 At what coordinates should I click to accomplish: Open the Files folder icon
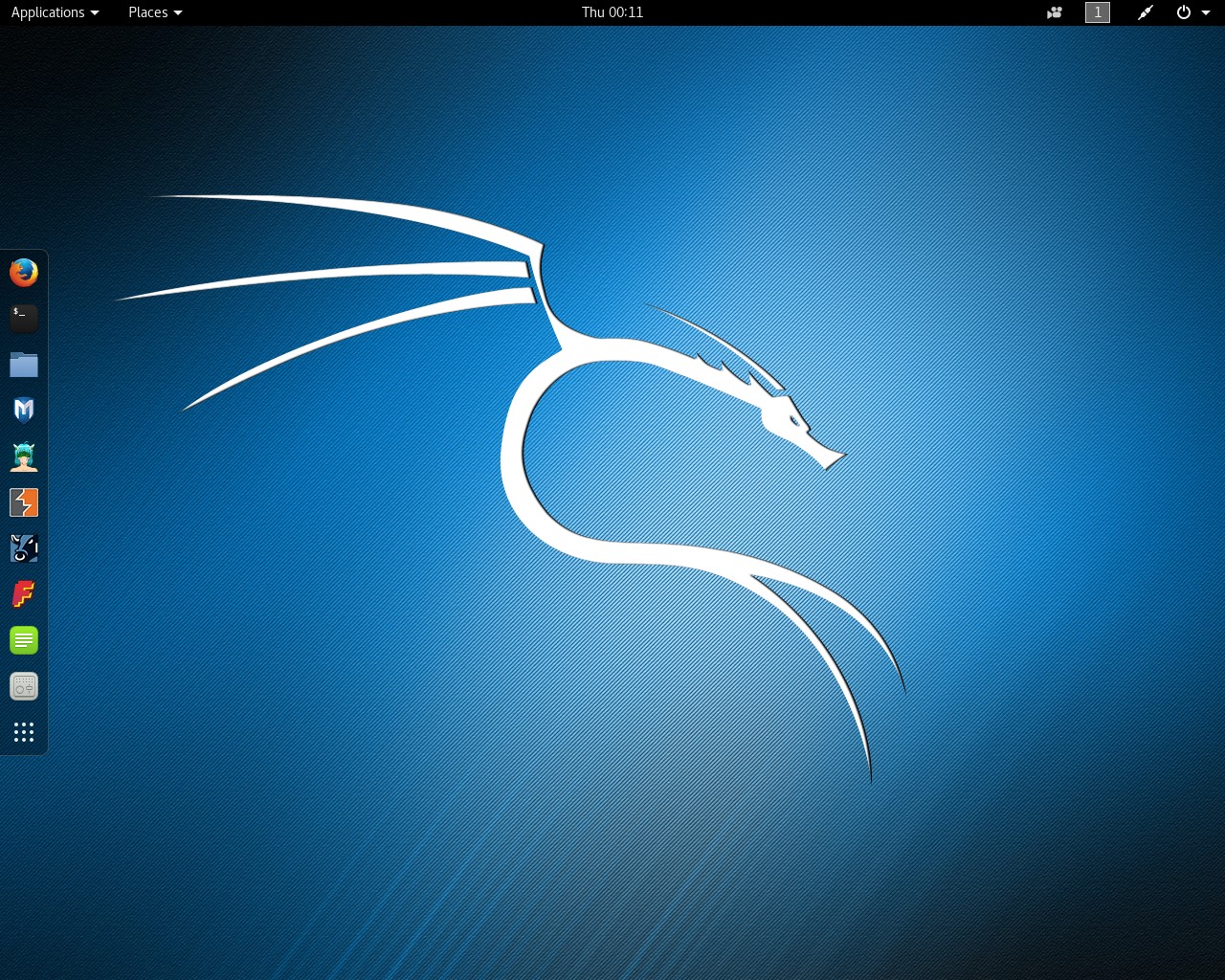pyautogui.click(x=24, y=365)
